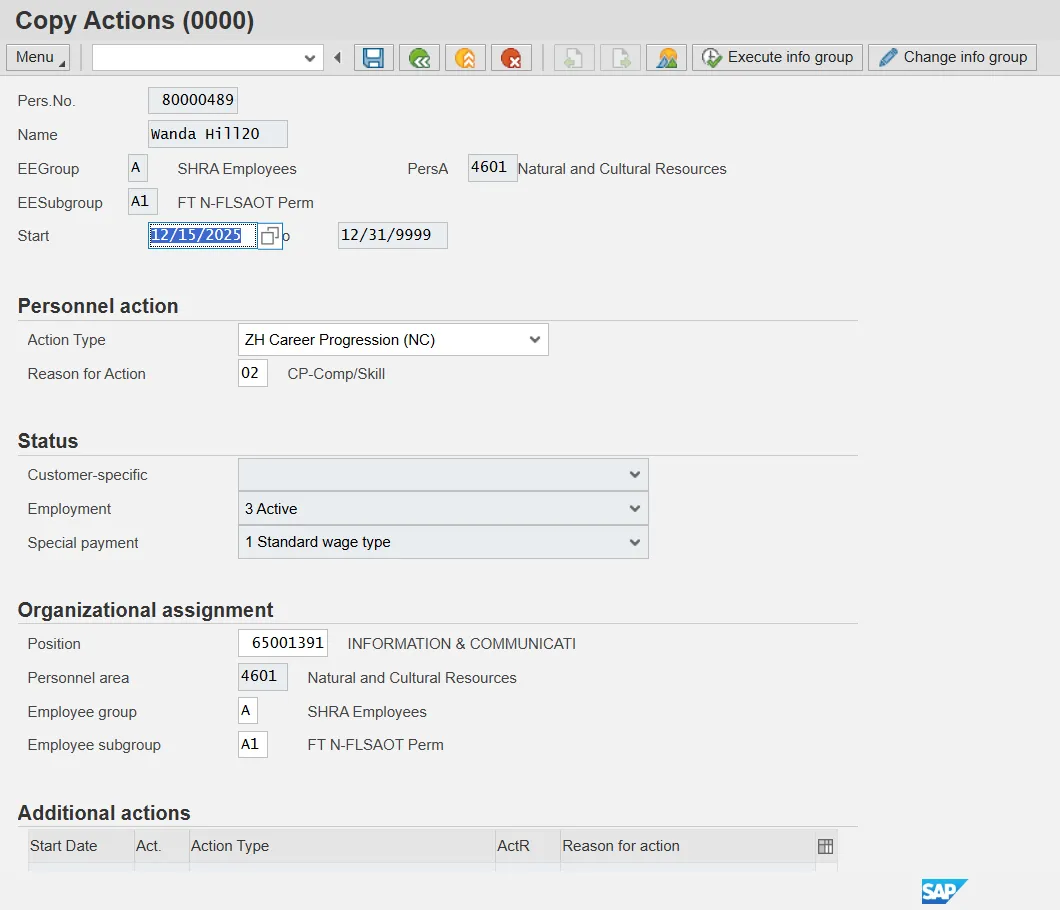Click Execute info group button
Screen dimensions: 1060x910
click(x=777, y=57)
